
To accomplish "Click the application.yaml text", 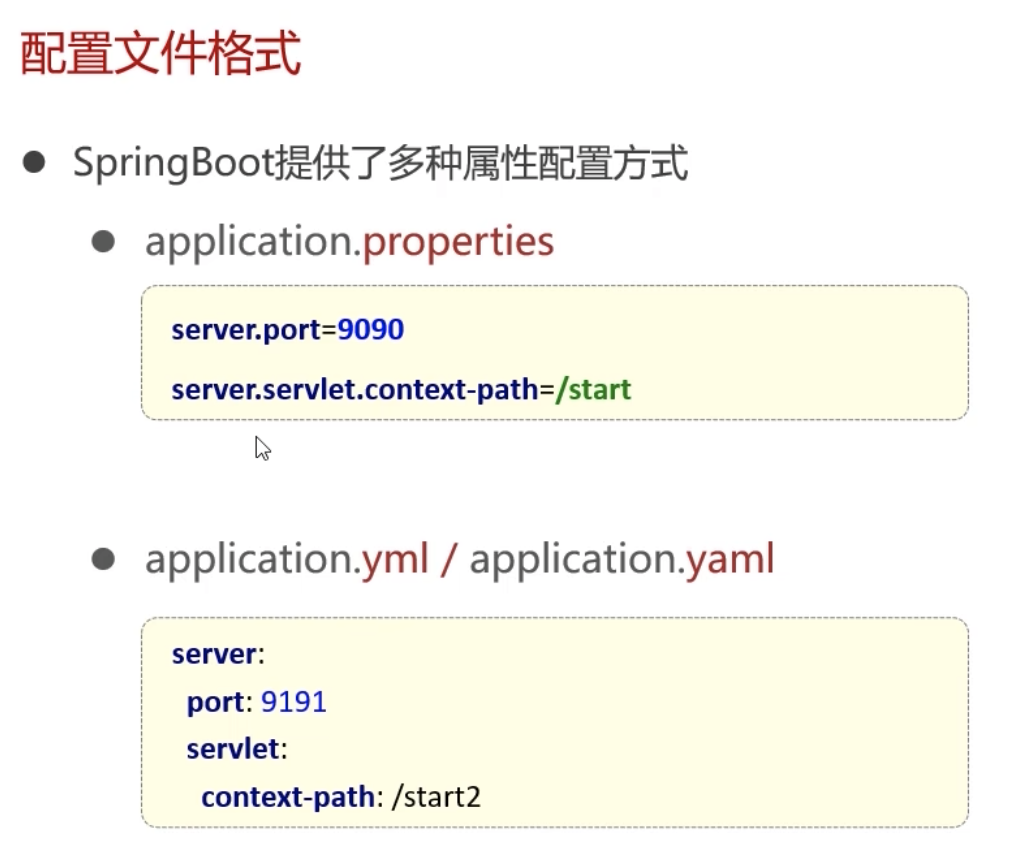I will (622, 560).
